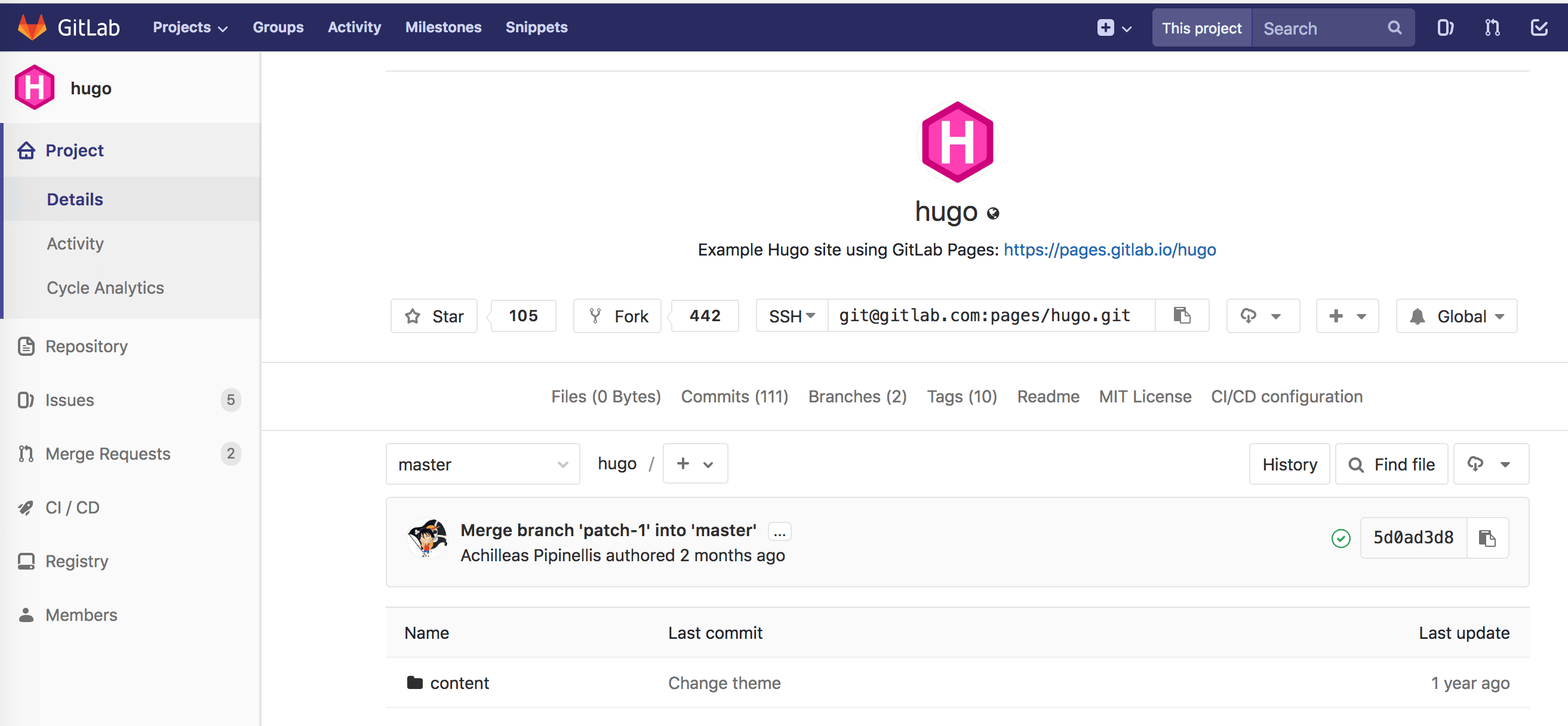Open the Projects dropdown menu
Image resolution: width=1568 pixels, height=726 pixels.
(190, 27)
